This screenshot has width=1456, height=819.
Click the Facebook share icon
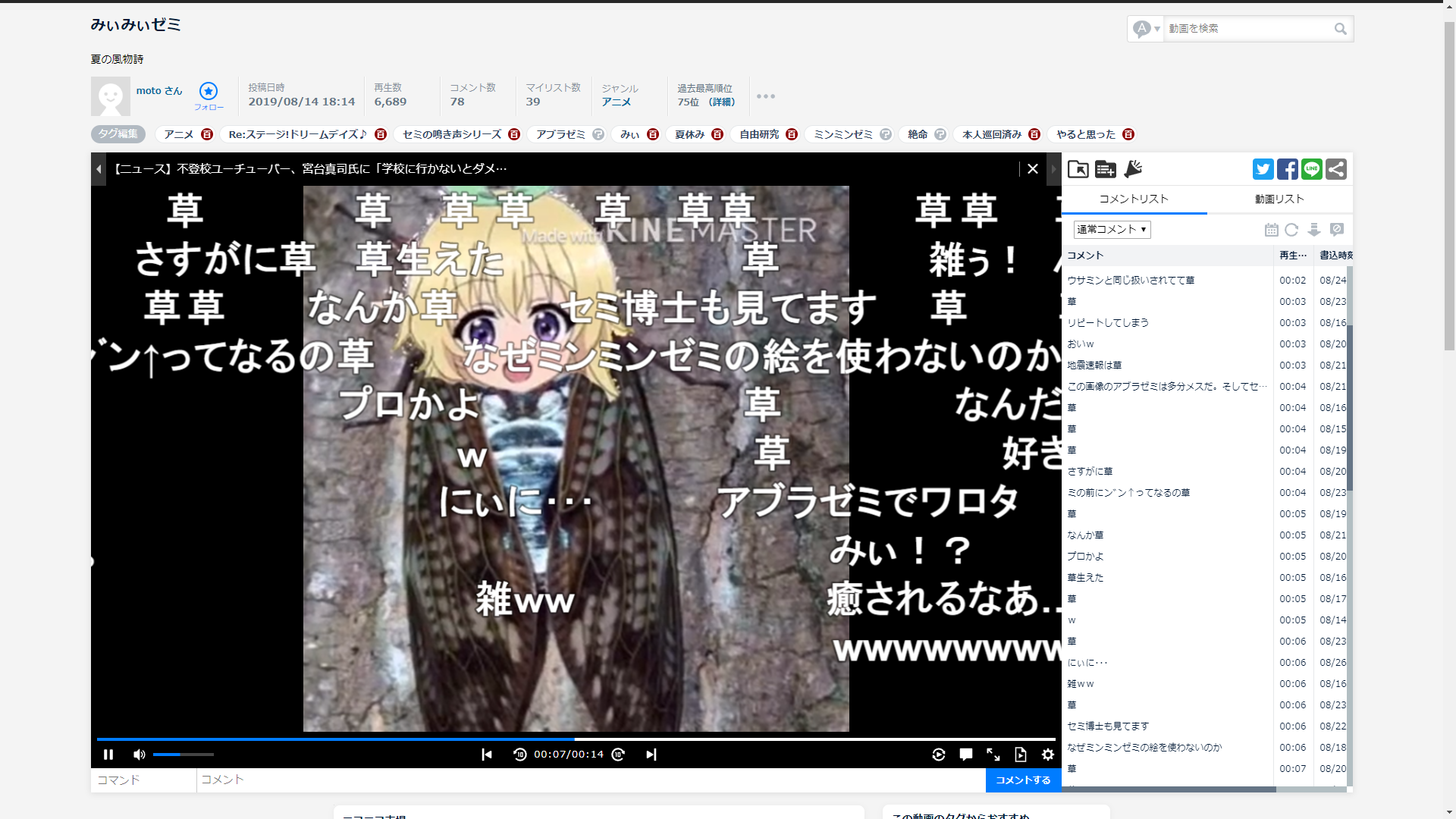[x=1287, y=169]
